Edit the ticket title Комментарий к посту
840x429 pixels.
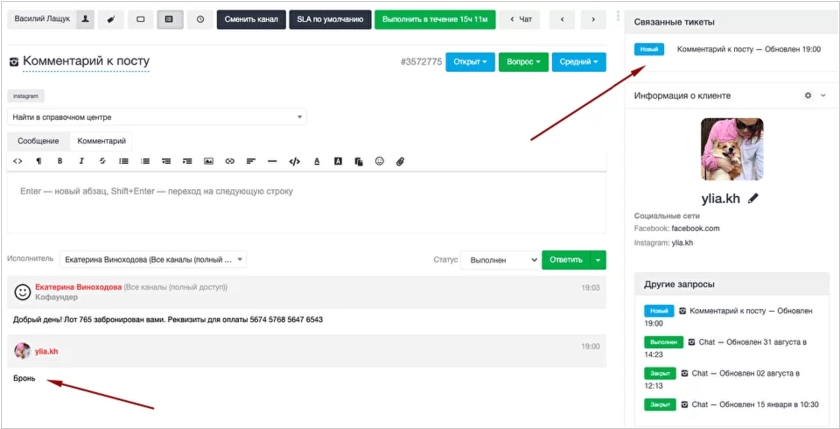86,61
